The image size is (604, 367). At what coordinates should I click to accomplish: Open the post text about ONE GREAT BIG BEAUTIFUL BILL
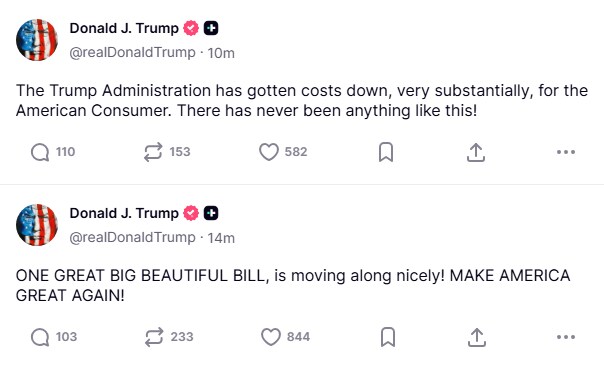tap(293, 285)
